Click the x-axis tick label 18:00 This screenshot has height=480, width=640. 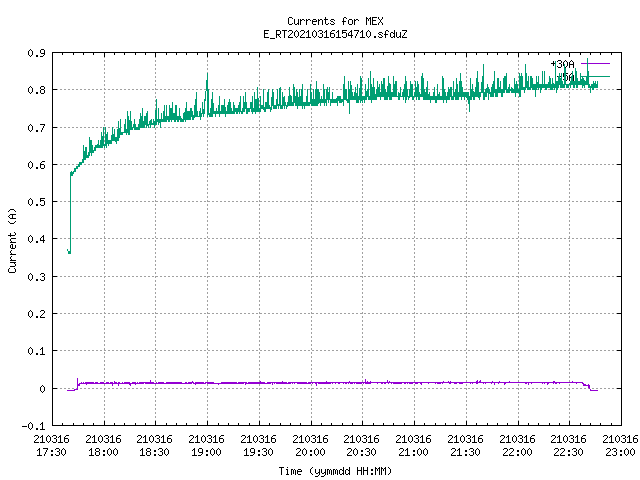tap(103, 452)
